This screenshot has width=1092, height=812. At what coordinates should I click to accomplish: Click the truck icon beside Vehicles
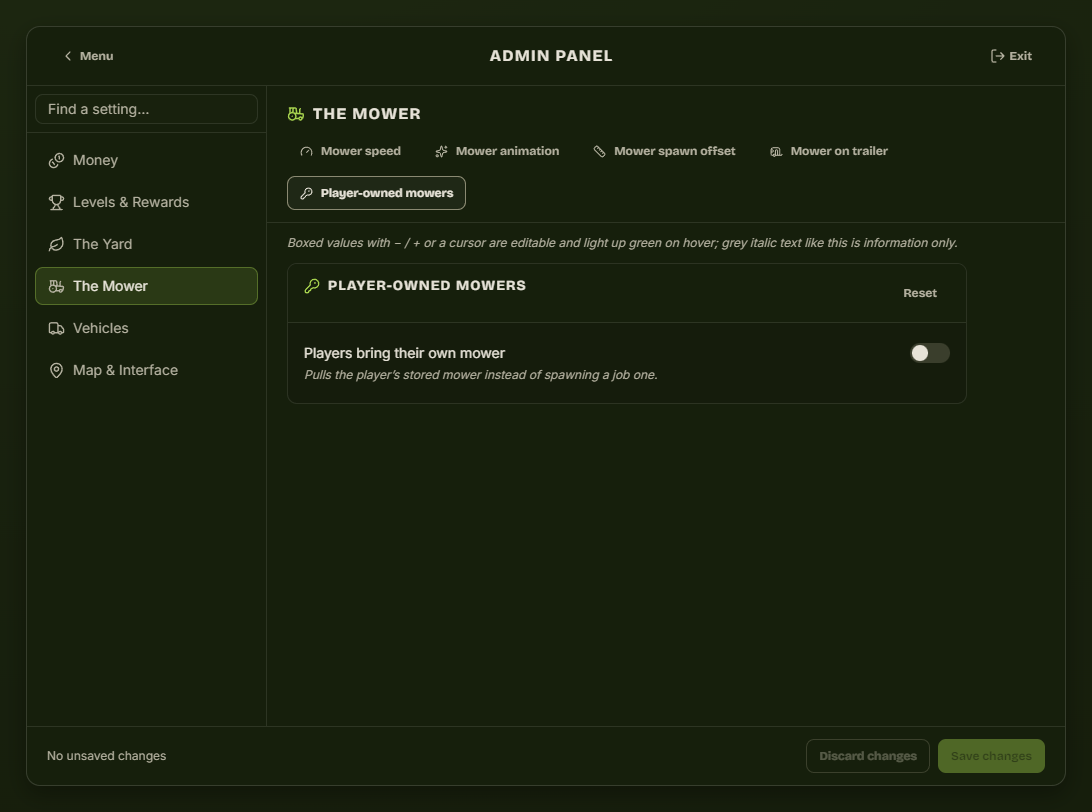56,329
